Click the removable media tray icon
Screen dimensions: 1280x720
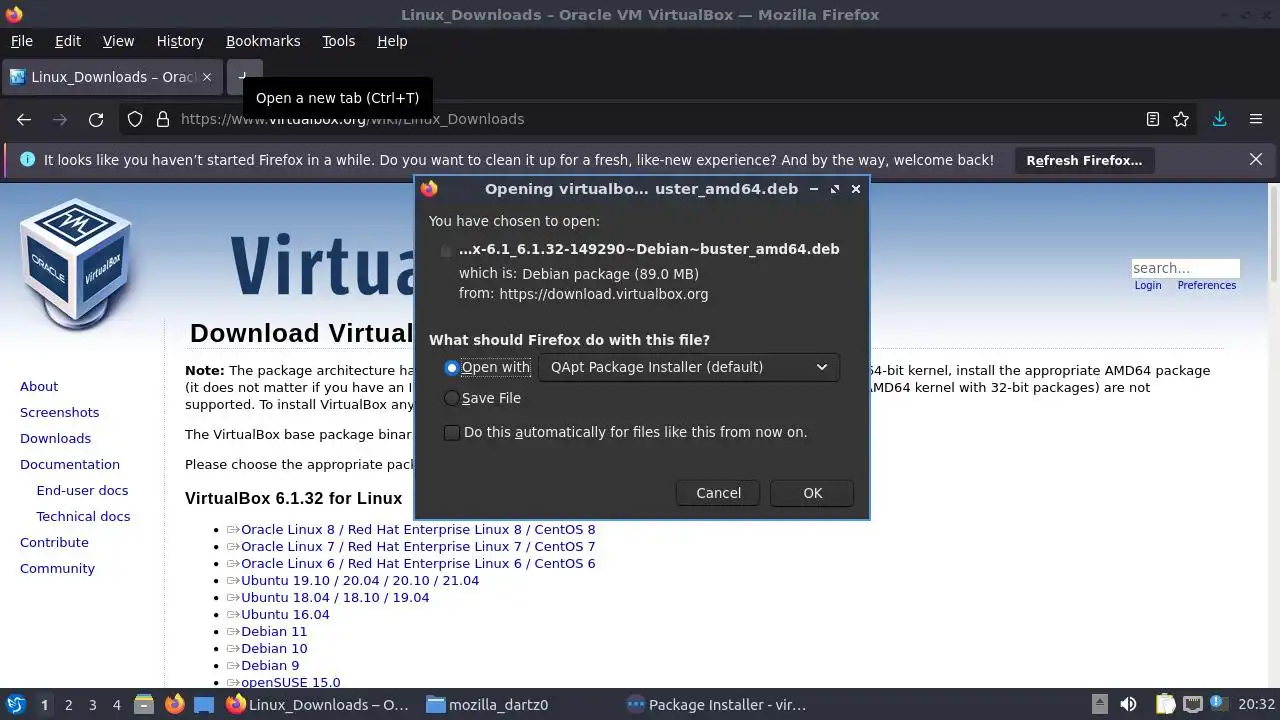point(1099,704)
